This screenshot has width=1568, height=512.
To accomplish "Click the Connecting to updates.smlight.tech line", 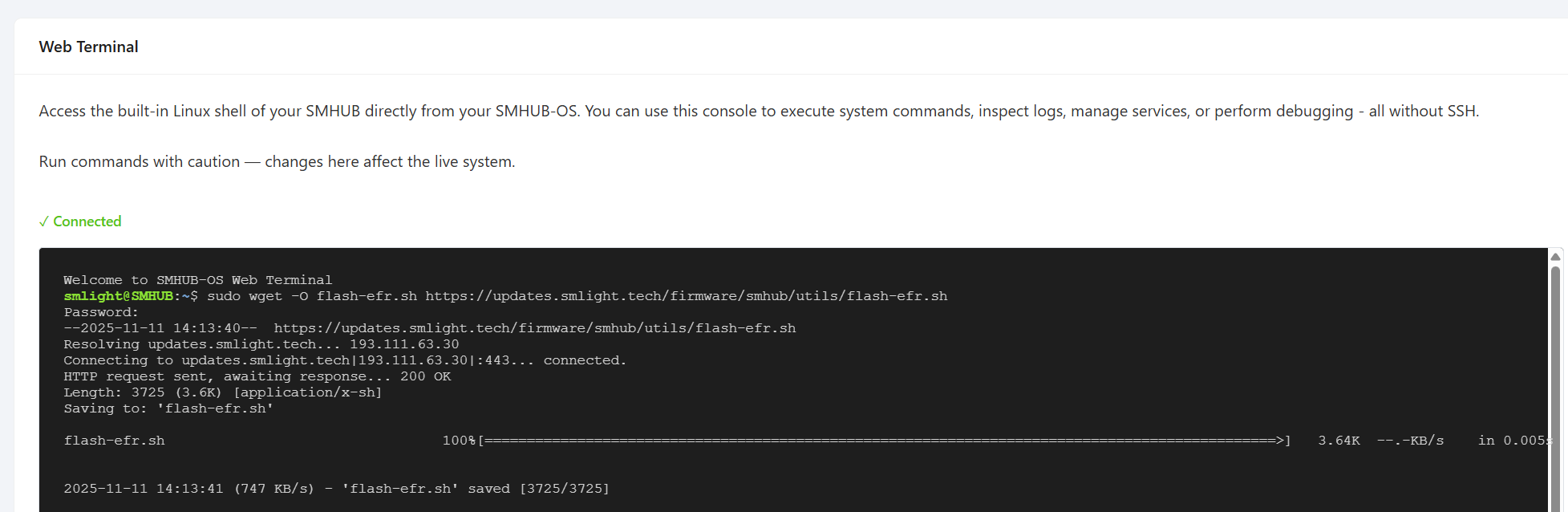I will [344, 360].
